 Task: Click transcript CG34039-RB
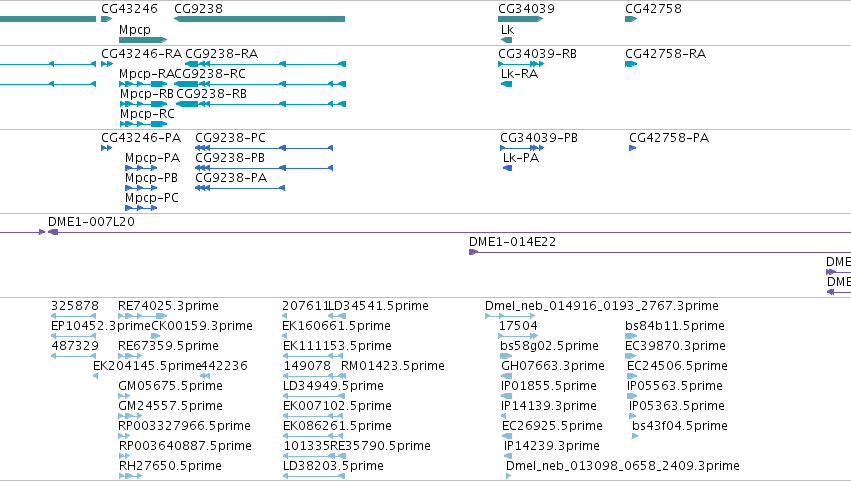point(537,54)
